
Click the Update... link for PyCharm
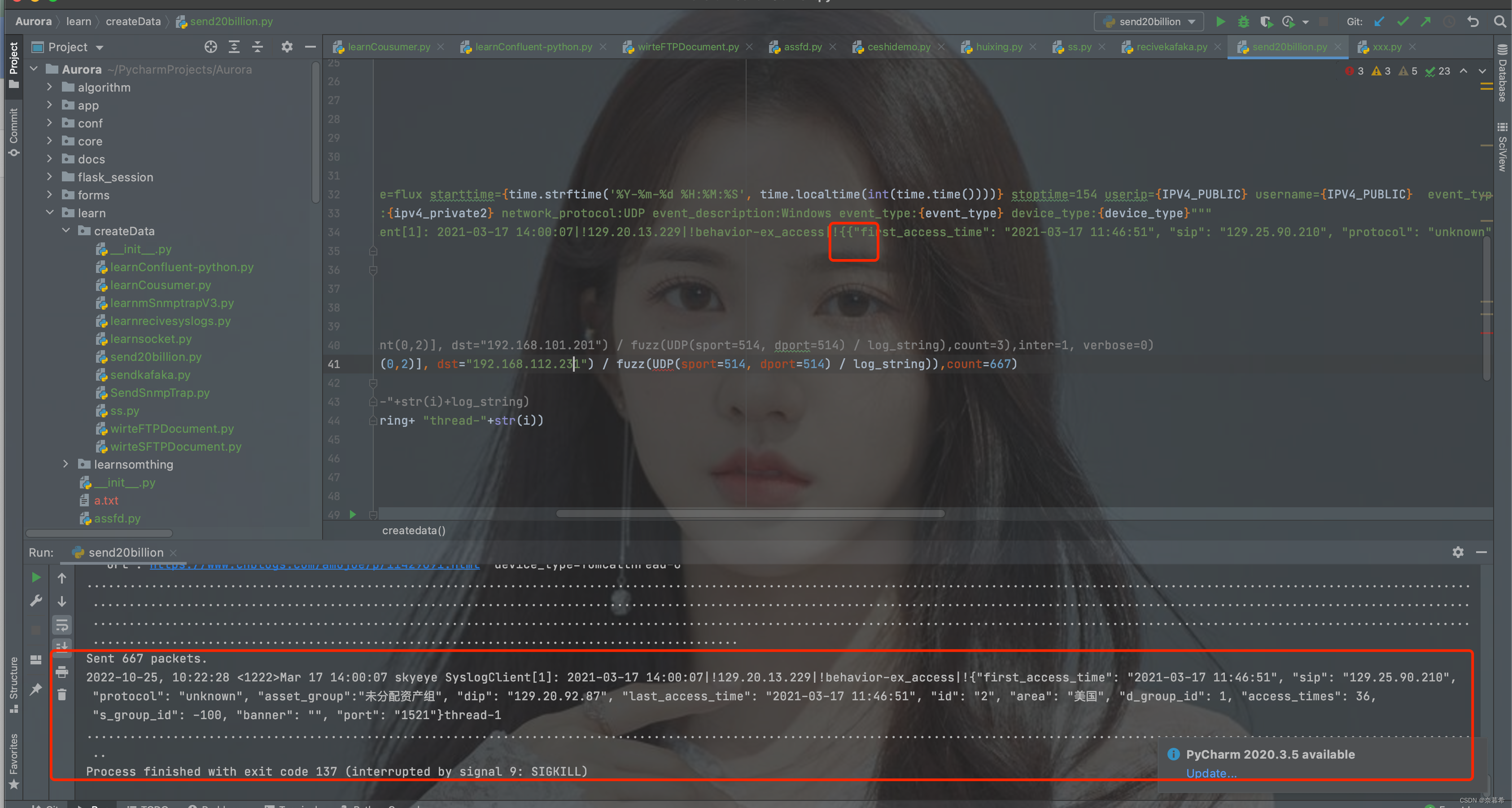(x=1210, y=774)
